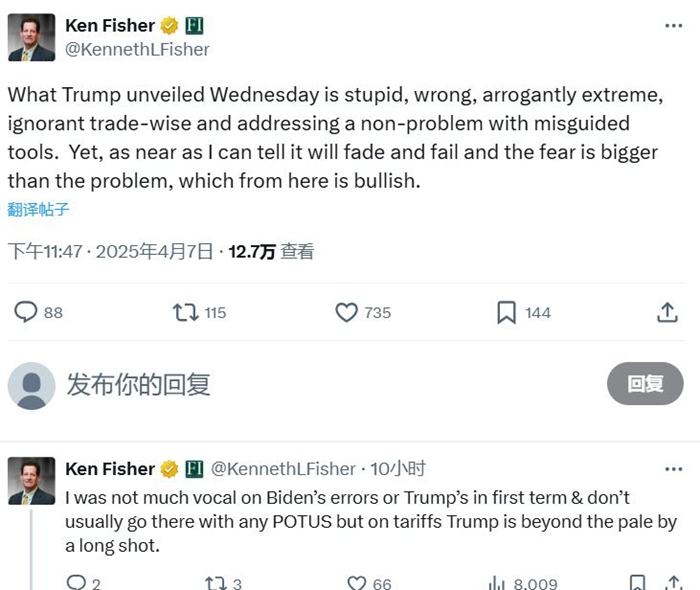This screenshot has height=590, width=700.
Task: Click the @KennethLFisher handle on main post
Action: pyautogui.click(x=137, y=48)
